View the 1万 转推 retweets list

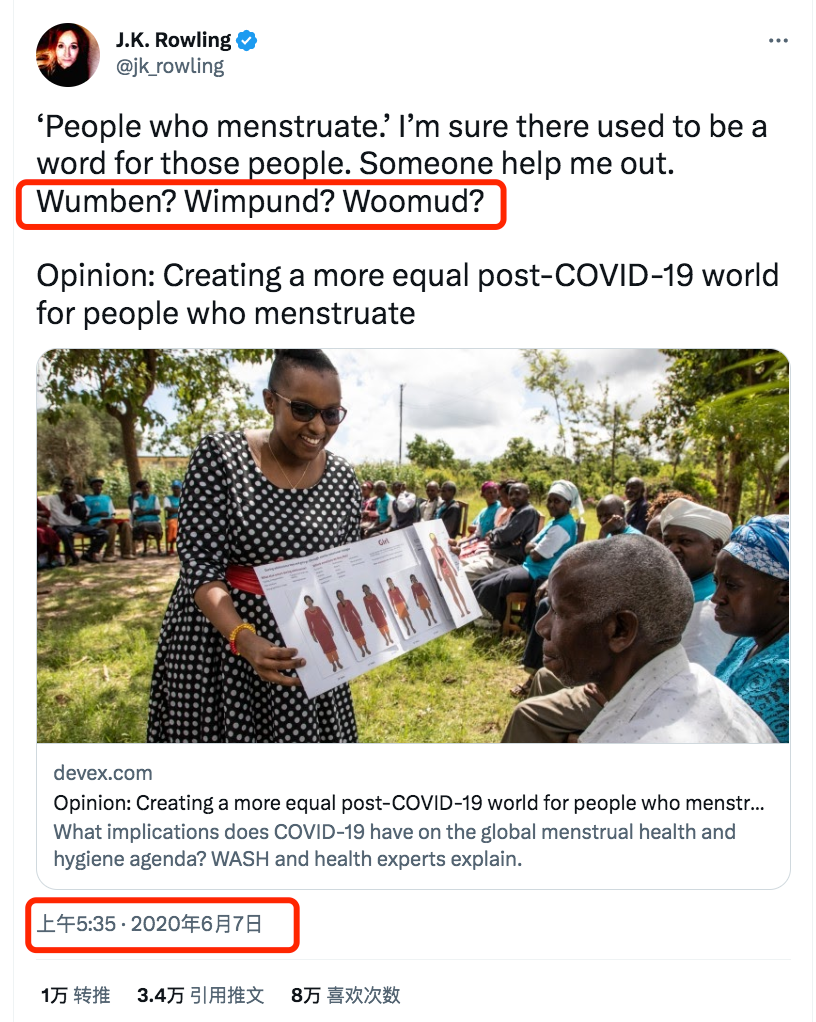(76, 995)
